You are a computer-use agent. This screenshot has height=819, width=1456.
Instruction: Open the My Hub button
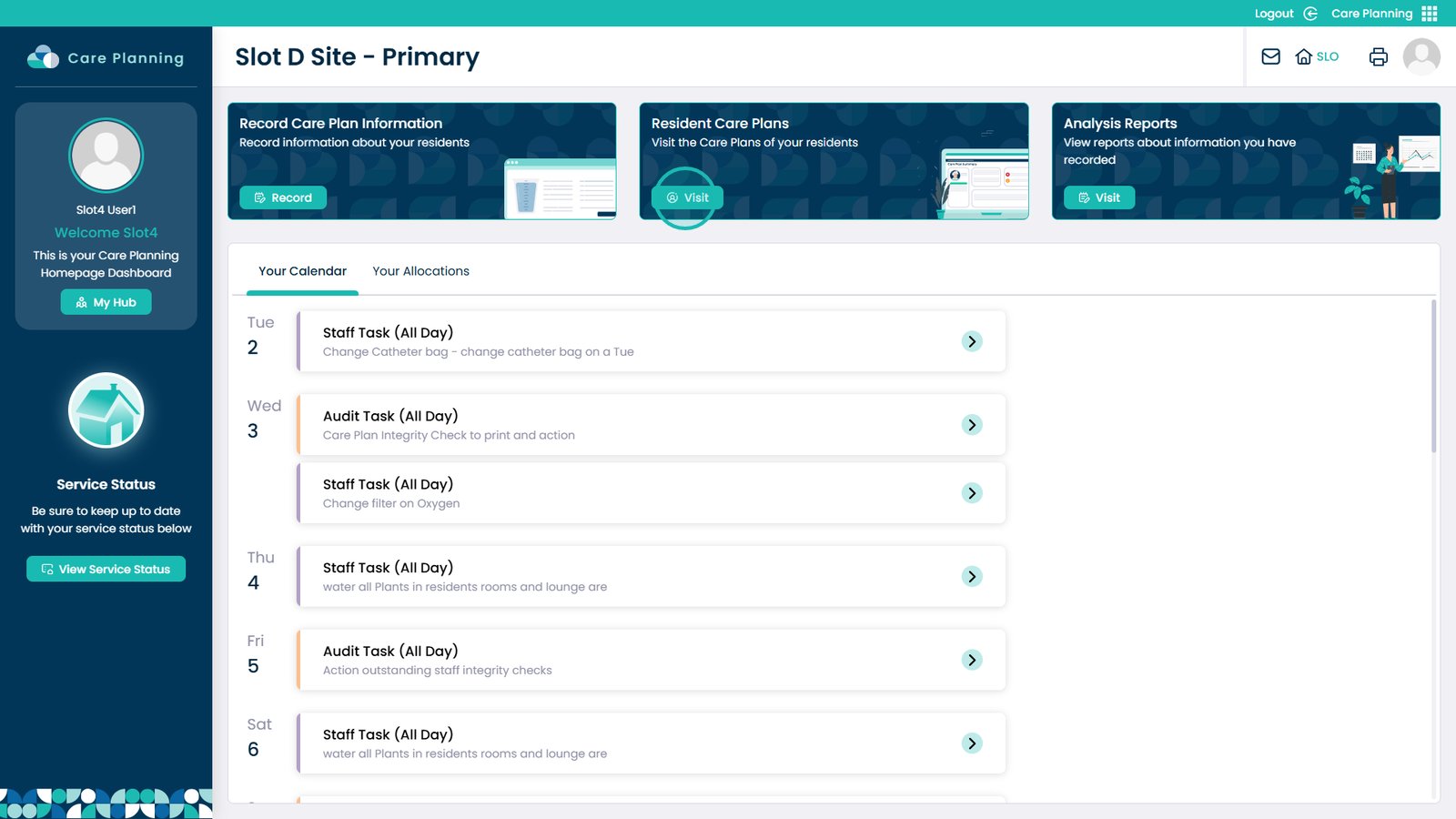106,302
